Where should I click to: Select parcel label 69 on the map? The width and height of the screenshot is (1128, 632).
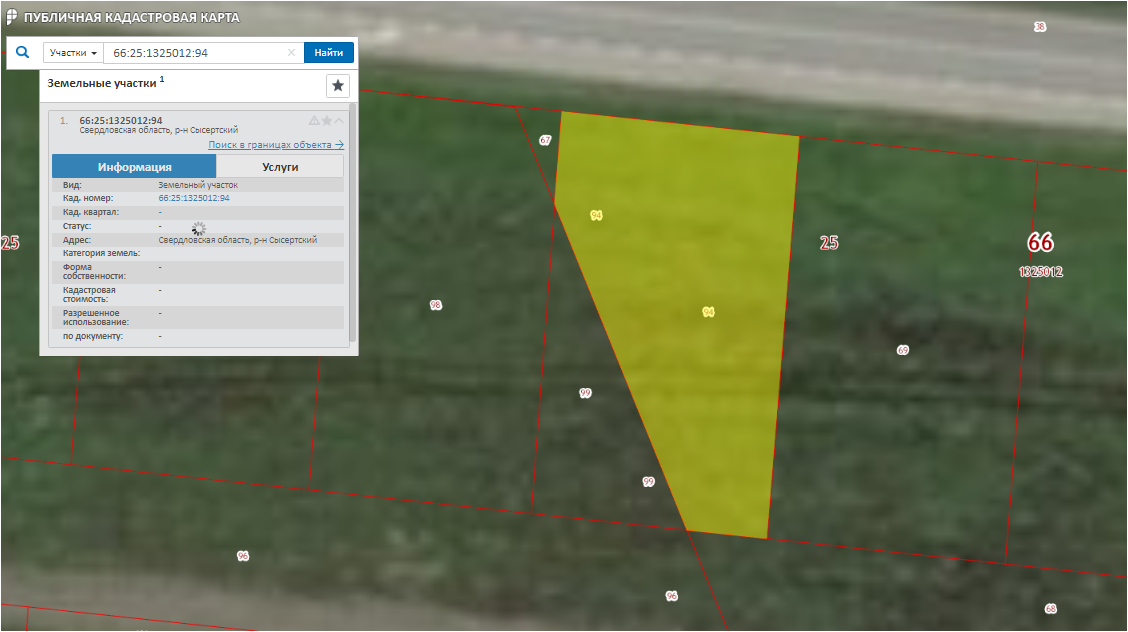(x=903, y=350)
